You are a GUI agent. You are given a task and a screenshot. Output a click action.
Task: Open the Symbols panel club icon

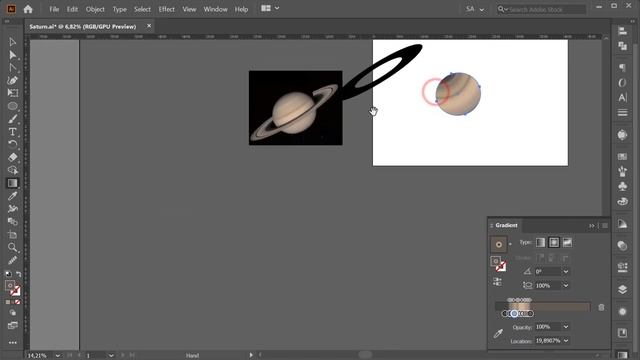622,187
